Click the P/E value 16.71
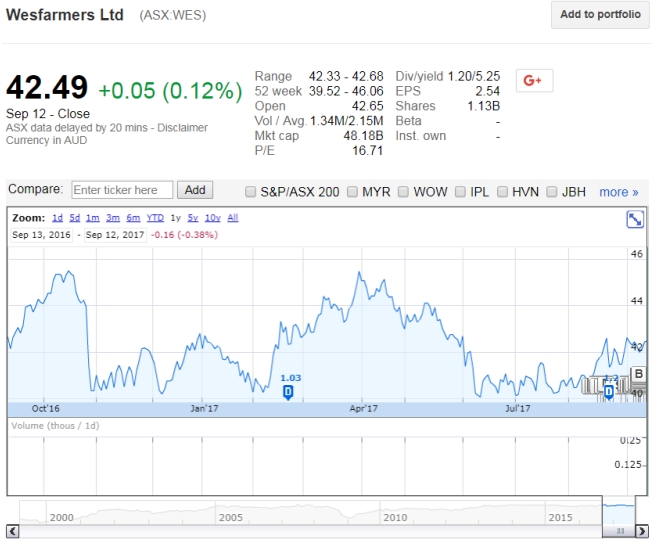This screenshot has width=652, height=543. point(368,151)
